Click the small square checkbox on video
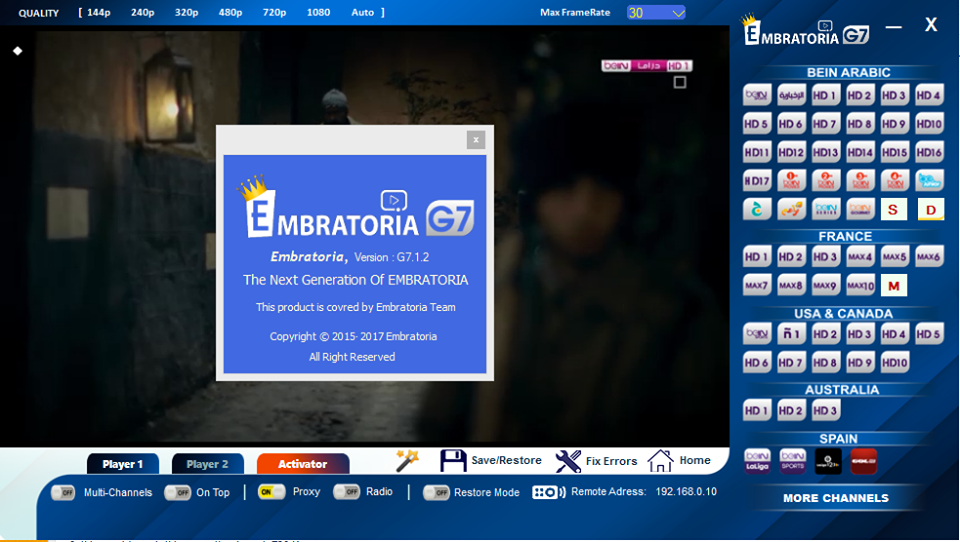Screen dimensions: 960x542 coord(680,82)
